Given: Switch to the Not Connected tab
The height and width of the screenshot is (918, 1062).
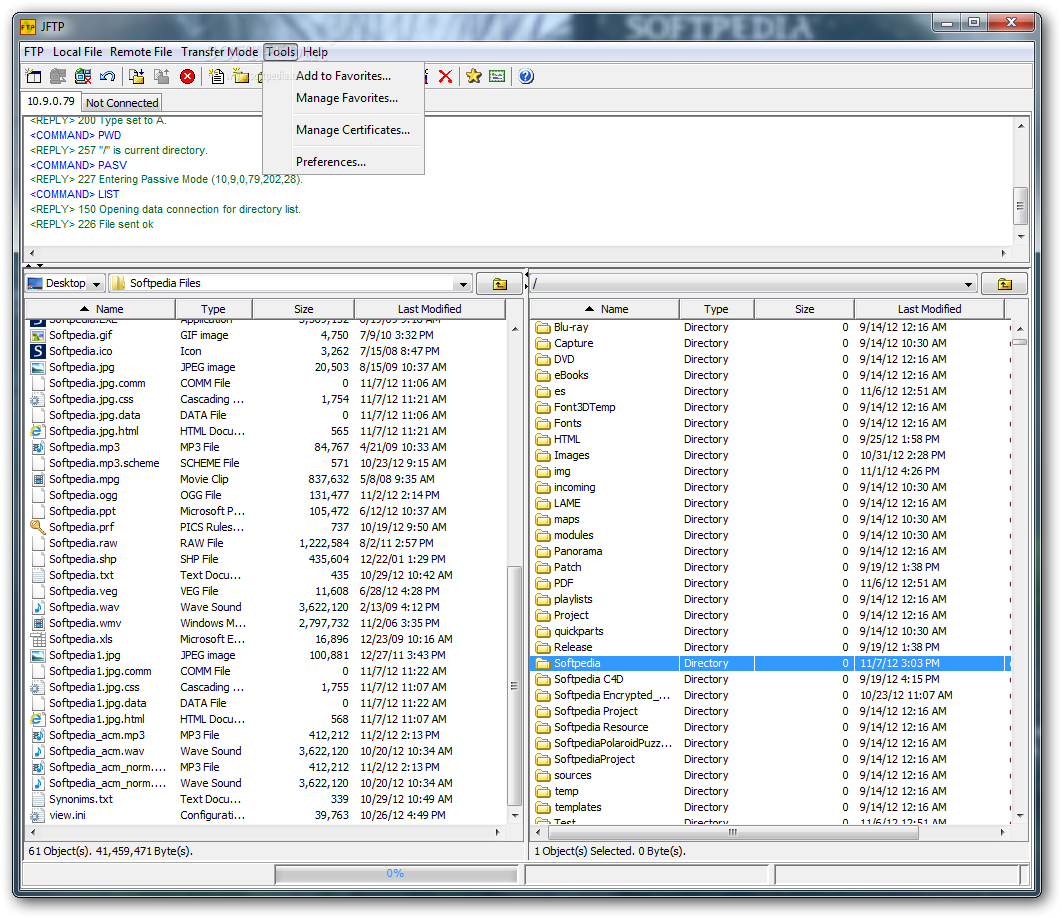Looking at the screenshot, I should coord(122,103).
